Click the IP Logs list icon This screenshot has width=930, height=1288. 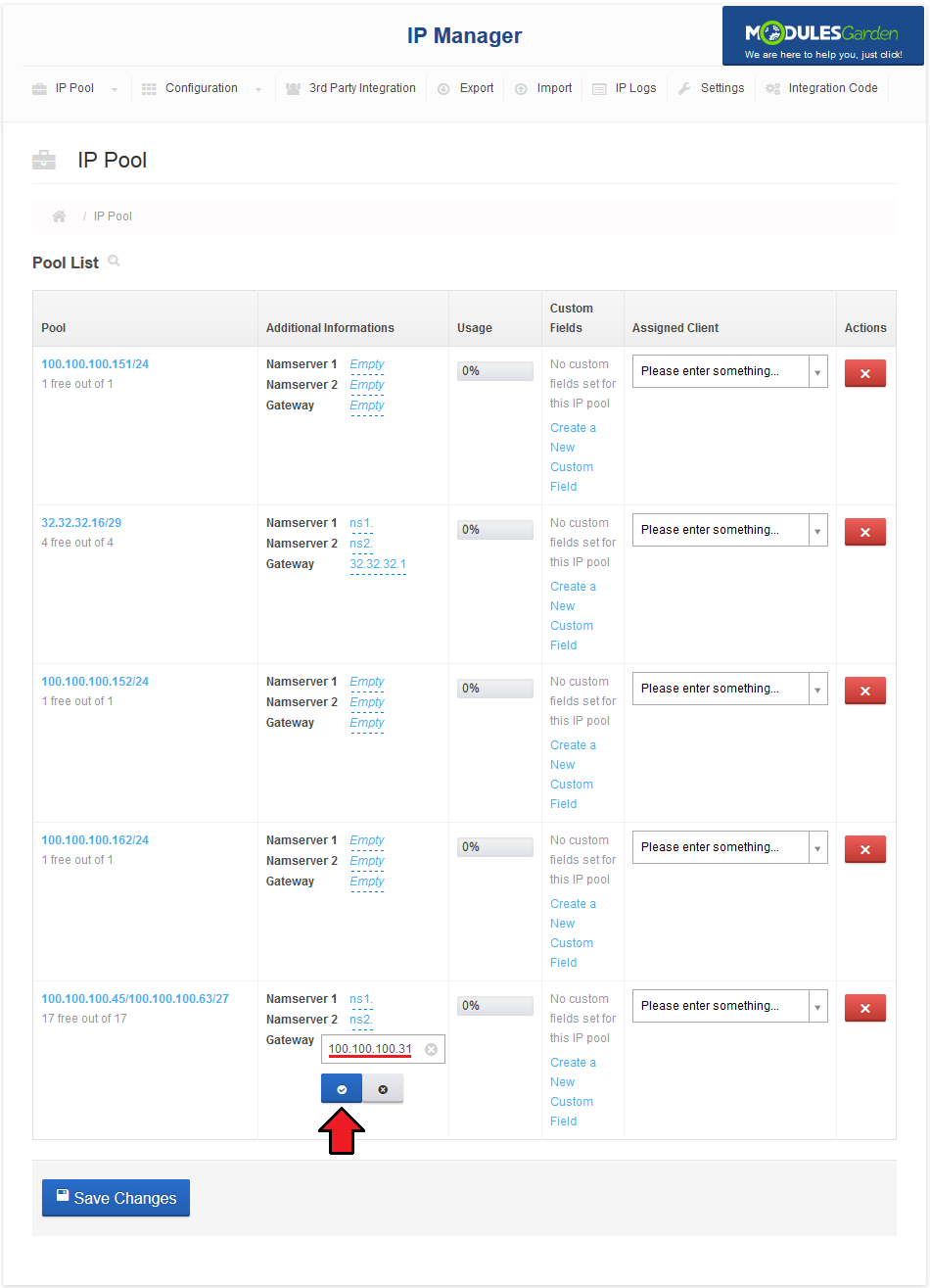(599, 89)
